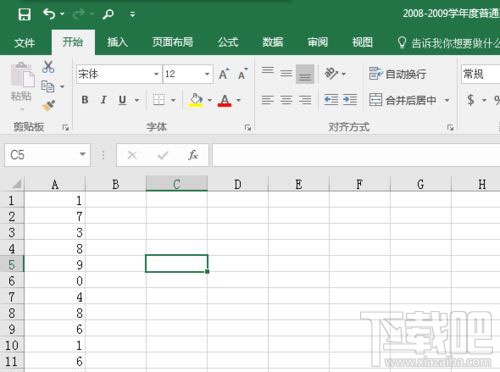Open the 剪贴板 dialog launcher
Screen dimensions: 500x372
(66, 127)
